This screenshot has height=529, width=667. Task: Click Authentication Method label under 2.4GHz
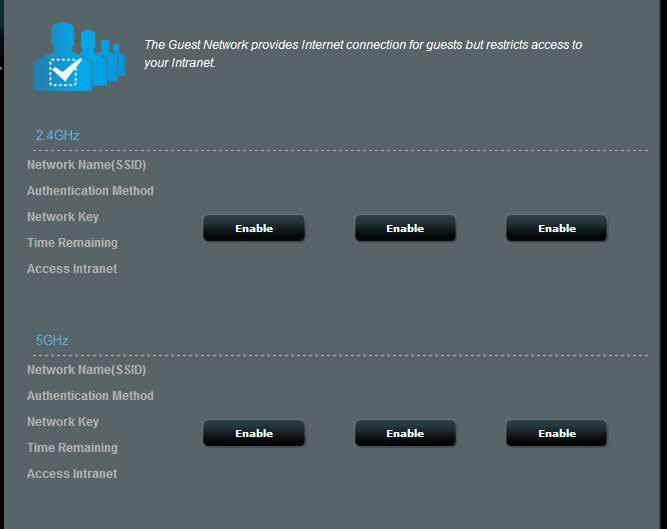pos(90,191)
